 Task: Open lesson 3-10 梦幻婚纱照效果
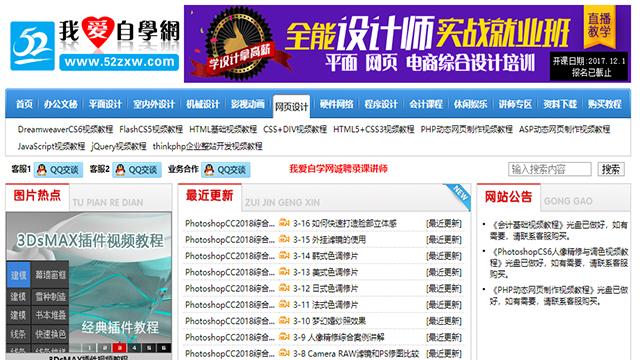point(329,321)
